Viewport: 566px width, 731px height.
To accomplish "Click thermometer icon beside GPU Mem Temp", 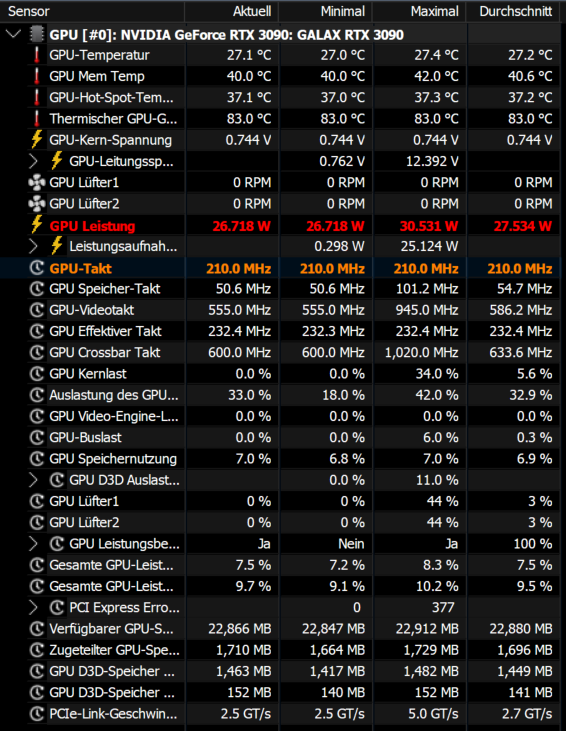I will point(37,76).
